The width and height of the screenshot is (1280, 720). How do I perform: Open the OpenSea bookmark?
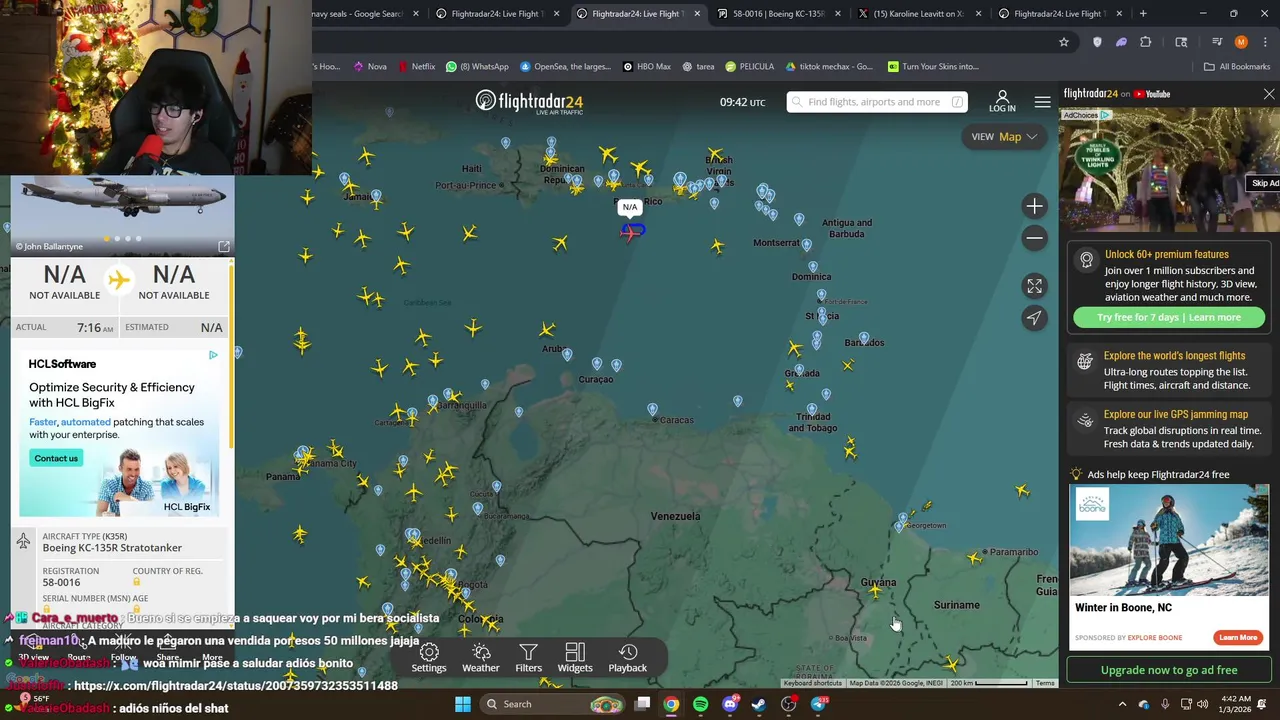coord(564,67)
